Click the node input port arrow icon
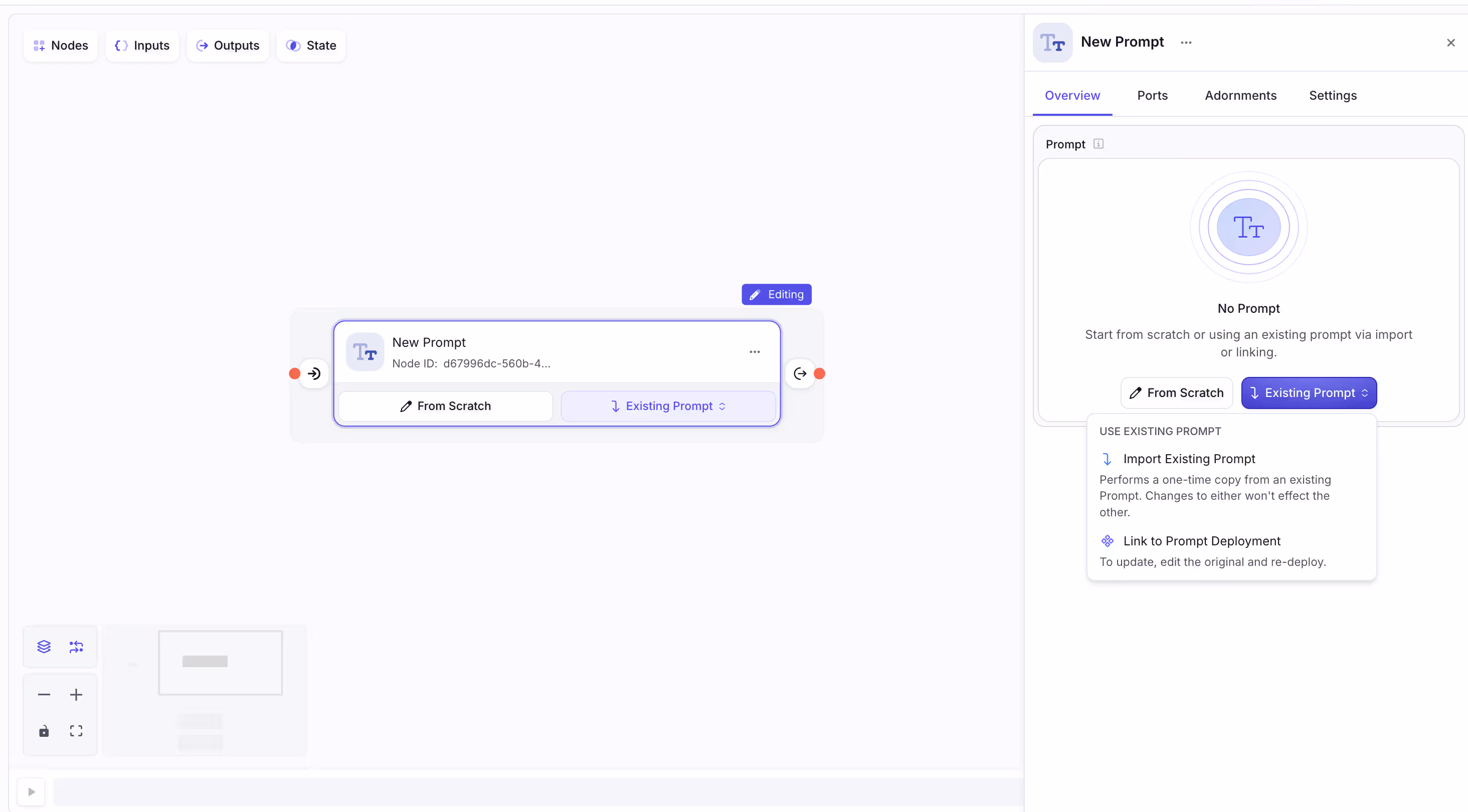This screenshot has width=1468, height=812. coord(314,374)
